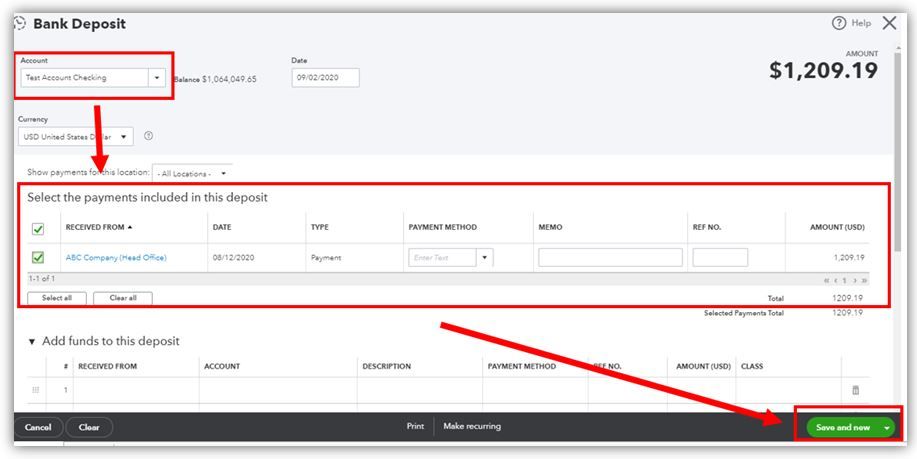Click the Received From cell in row 1

(136, 390)
